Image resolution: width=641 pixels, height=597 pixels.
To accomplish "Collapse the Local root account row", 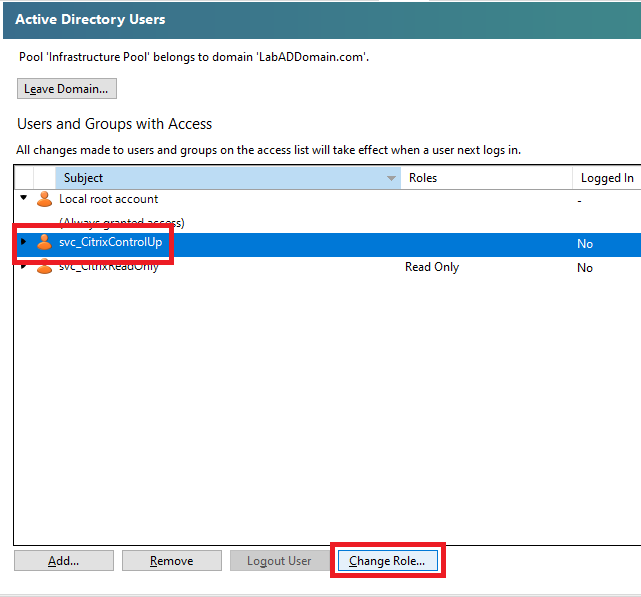I will [x=24, y=198].
